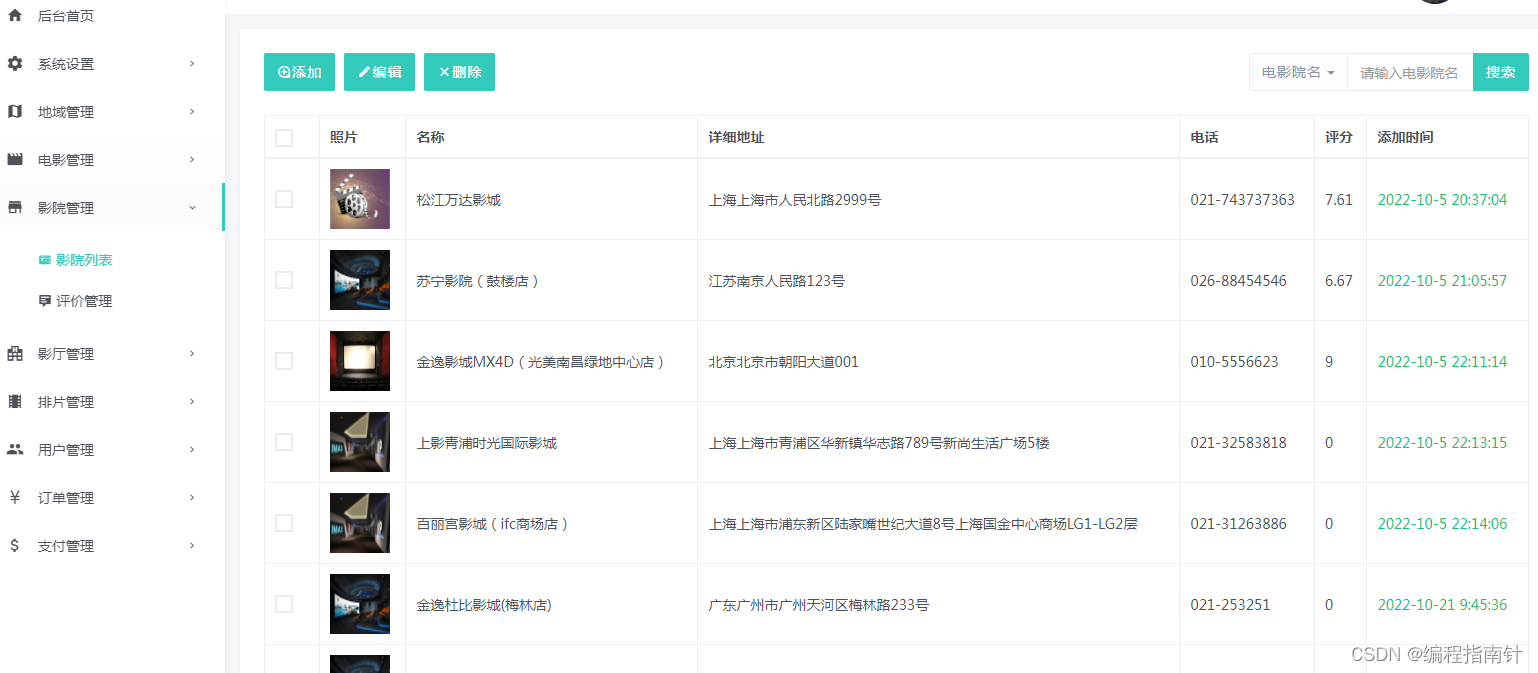Collapse the 影院管理 menu chevron
Screen dimensions: 1538x673
pos(192,208)
